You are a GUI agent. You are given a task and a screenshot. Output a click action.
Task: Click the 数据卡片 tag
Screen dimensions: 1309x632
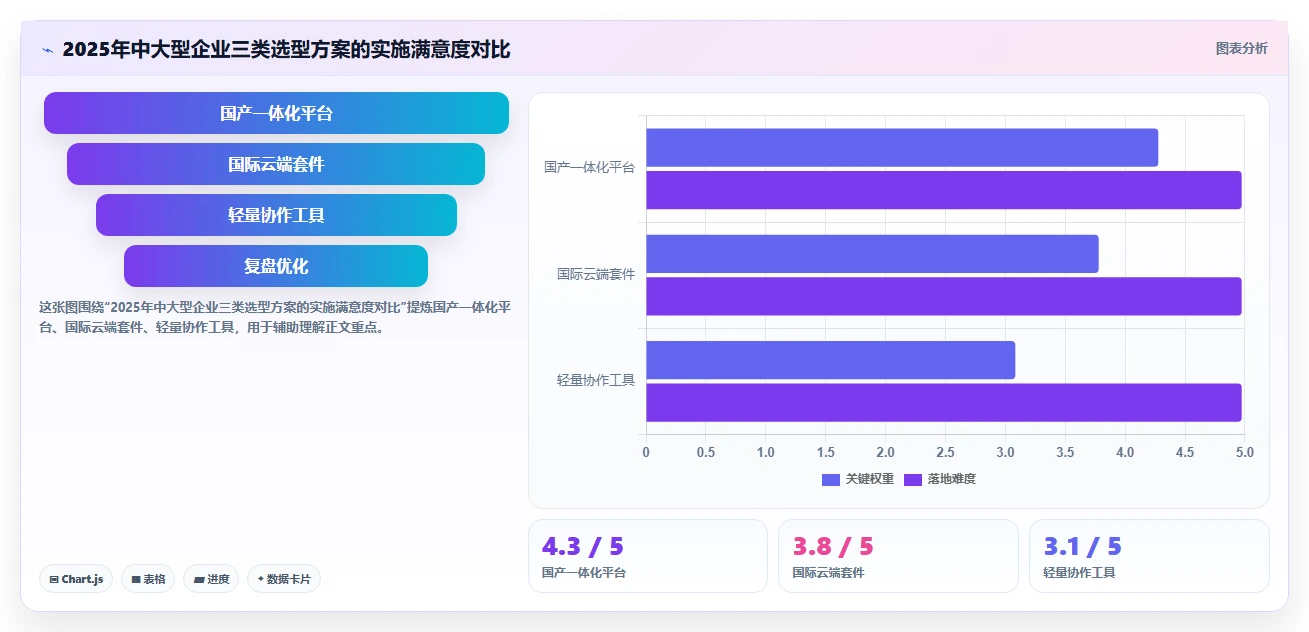point(284,579)
